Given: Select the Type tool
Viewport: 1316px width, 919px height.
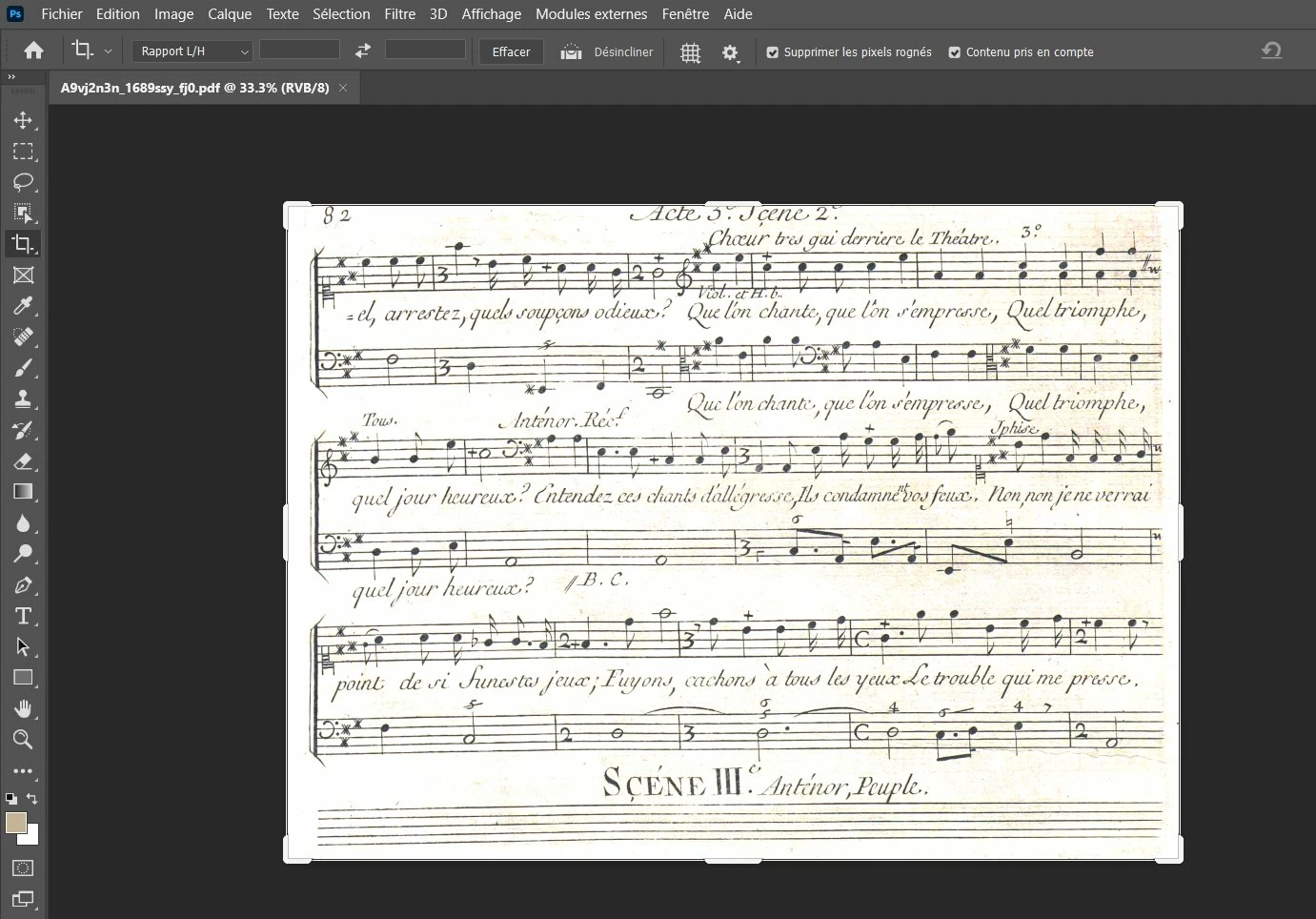Looking at the screenshot, I should pos(23,616).
